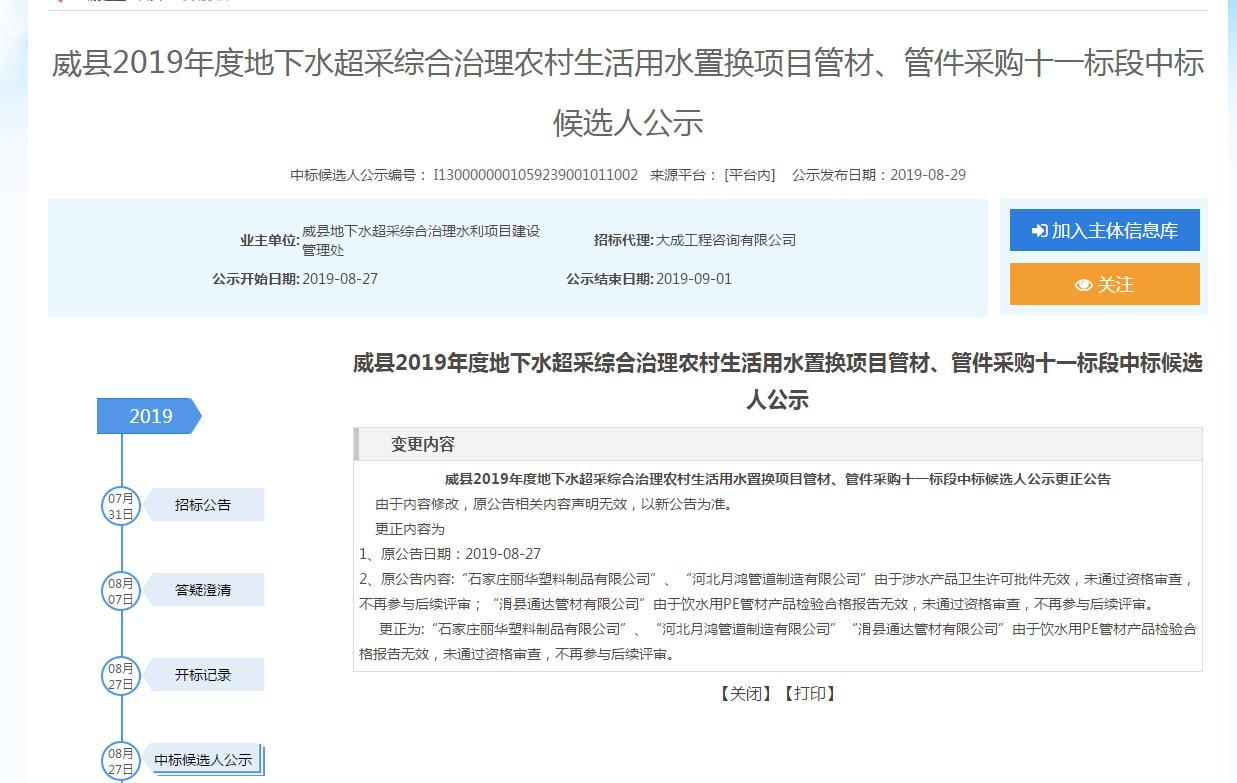This screenshot has height=783, width=1237.
Task: Click the 2019 year flag on timeline
Action: click(x=149, y=416)
